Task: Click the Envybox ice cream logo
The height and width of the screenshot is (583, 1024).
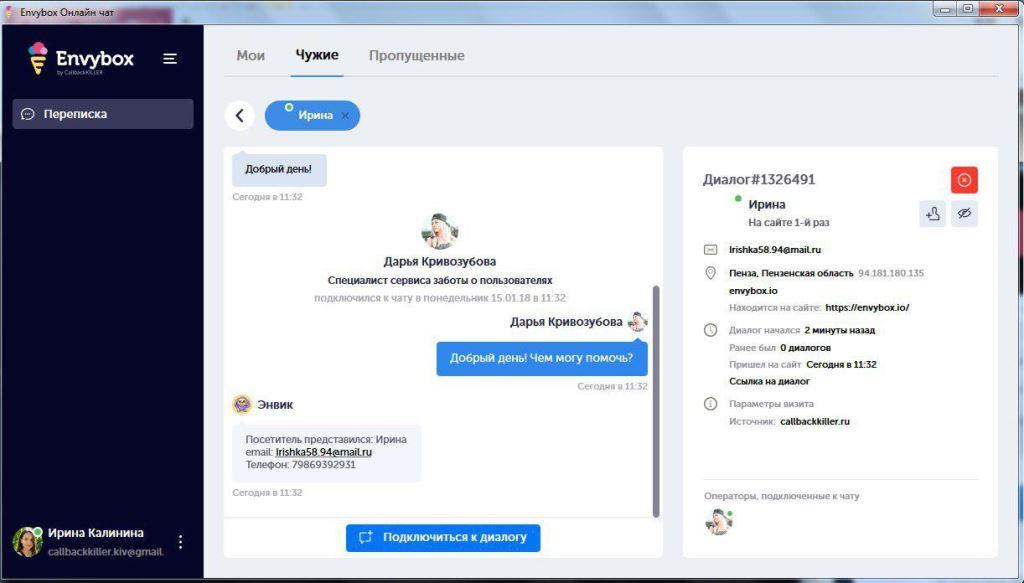Action: tap(38, 58)
